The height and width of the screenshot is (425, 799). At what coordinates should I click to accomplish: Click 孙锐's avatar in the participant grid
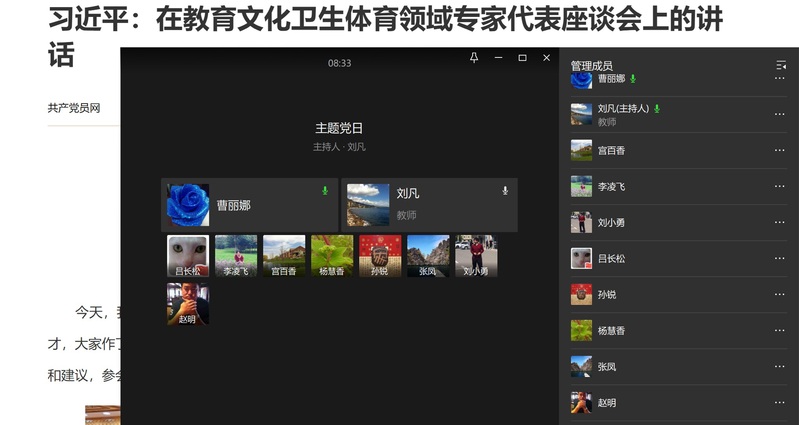(380, 256)
